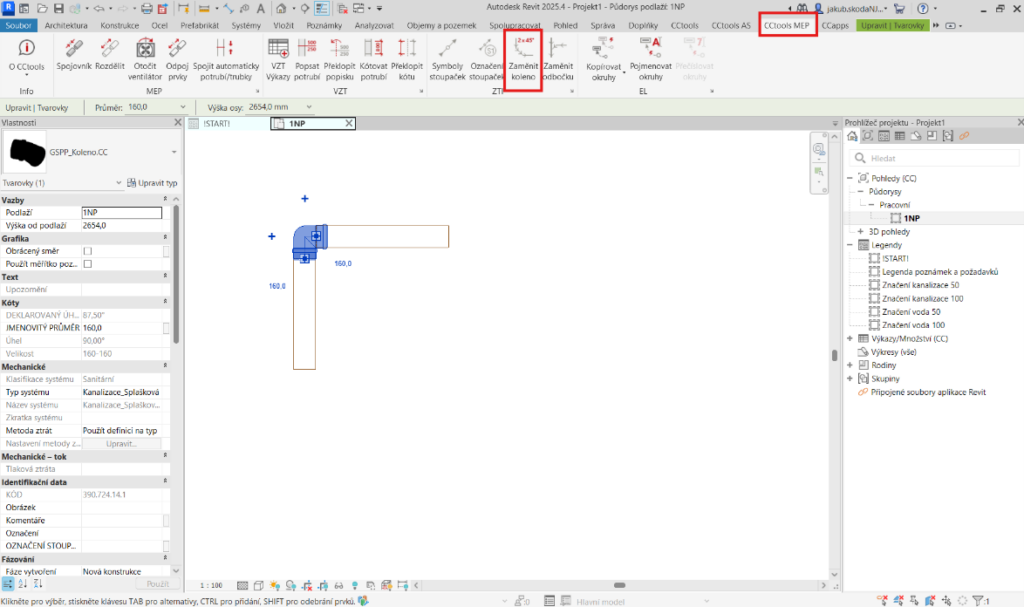Click the zoom navigation wheel icon in view
Screen dimensions: 1024x607
(x=819, y=150)
